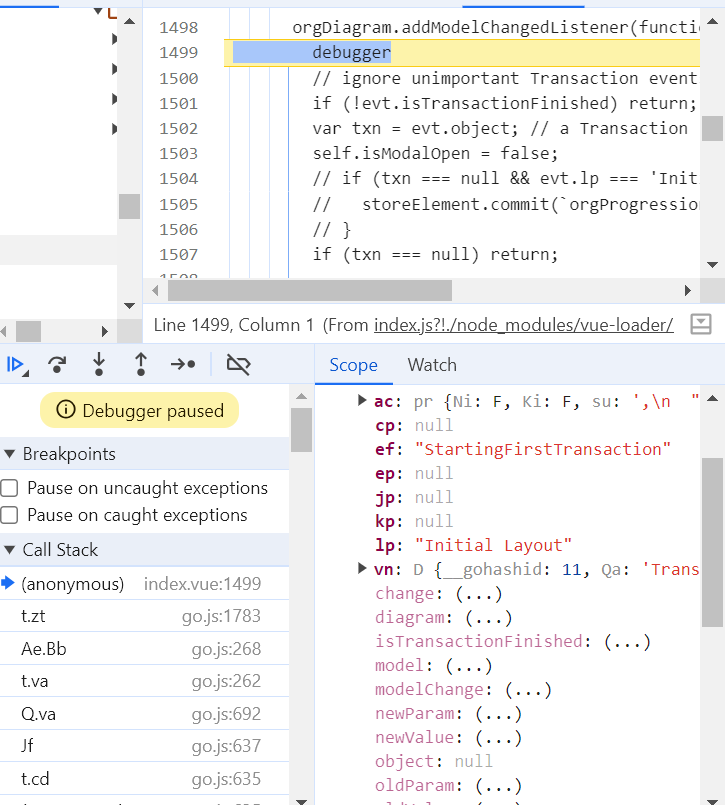The height and width of the screenshot is (805, 725).
Task: Switch to the Watch tab
Action: [x=432, y=365]
